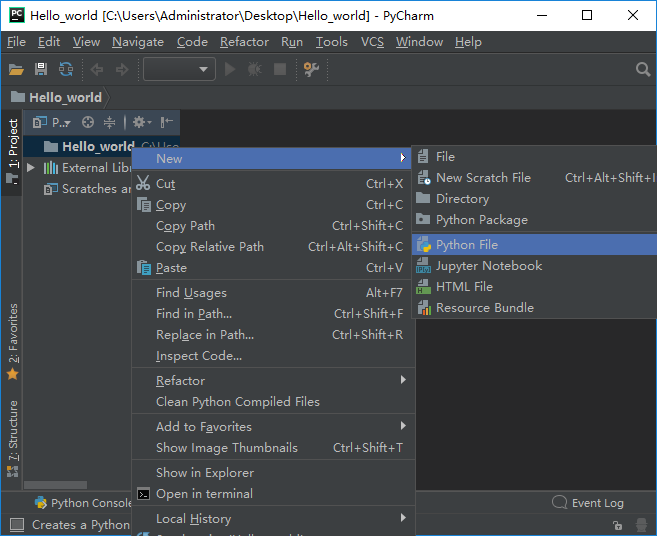Open the File menu
Image resolution: width=657 pixels, height=536 pixels.
tap(16, 42)
